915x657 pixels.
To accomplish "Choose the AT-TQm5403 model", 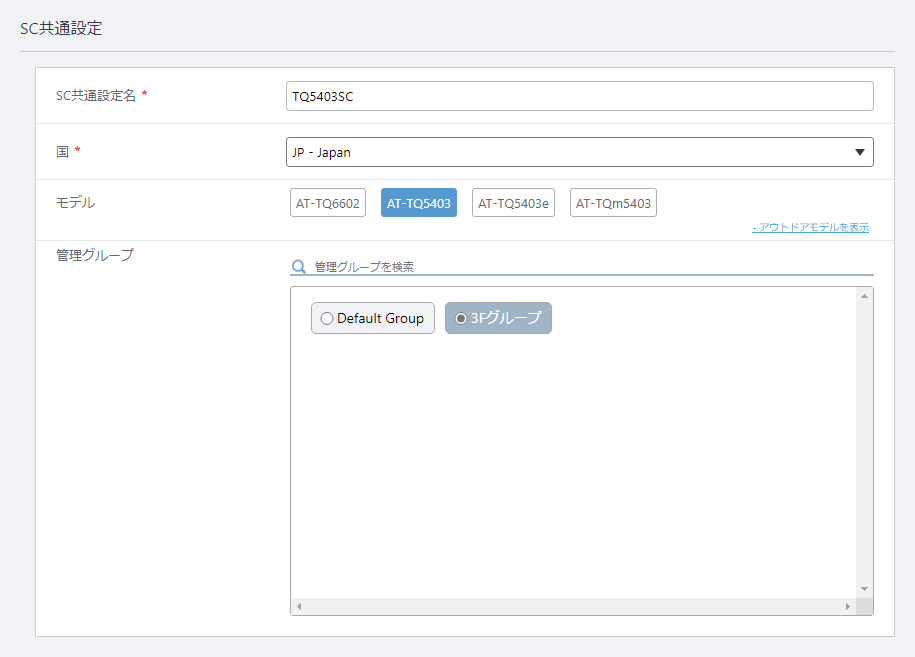I will (x=613, y=203).
